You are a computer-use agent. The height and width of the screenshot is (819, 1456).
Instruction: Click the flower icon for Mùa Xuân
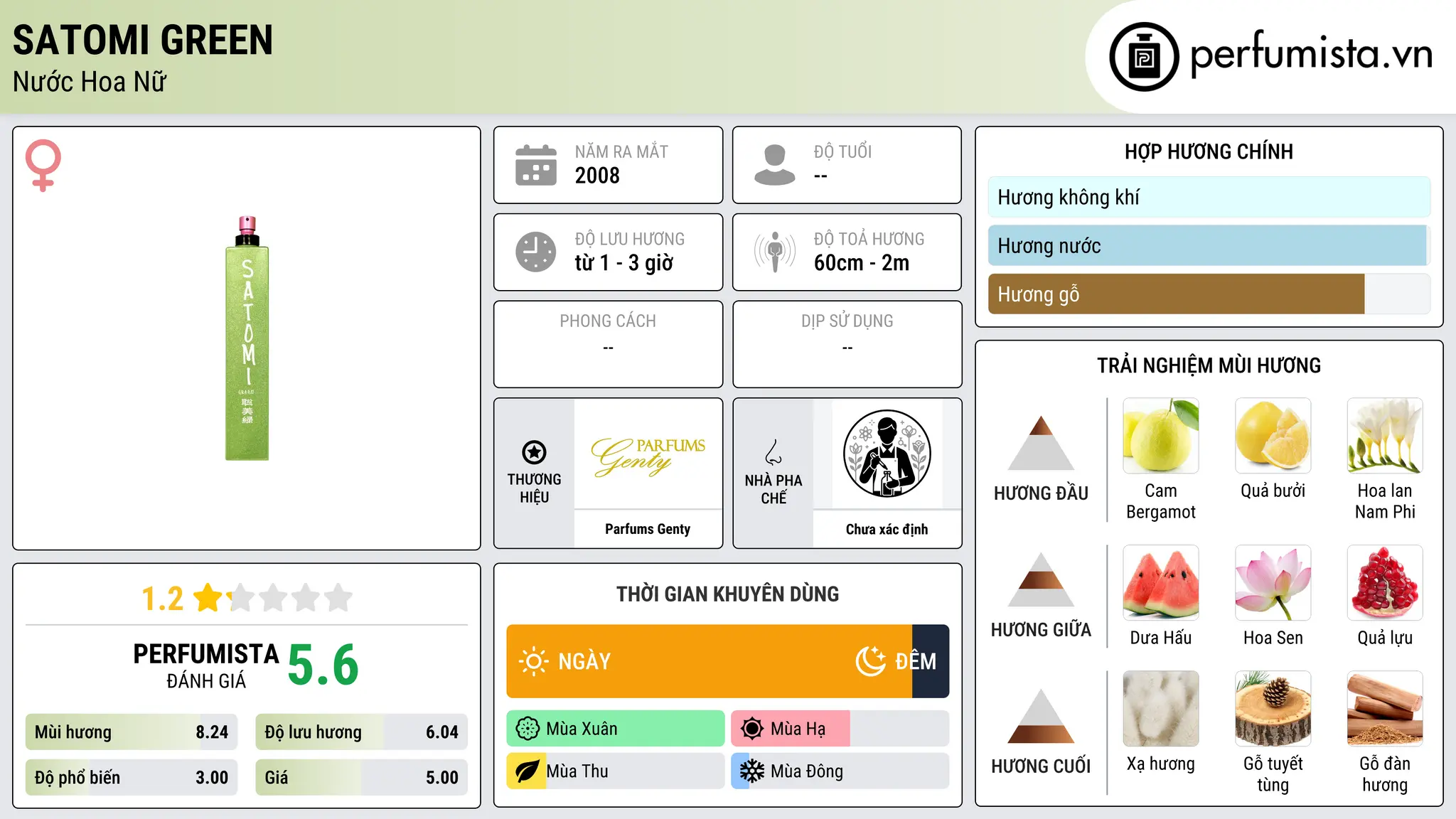click(528, 729)
